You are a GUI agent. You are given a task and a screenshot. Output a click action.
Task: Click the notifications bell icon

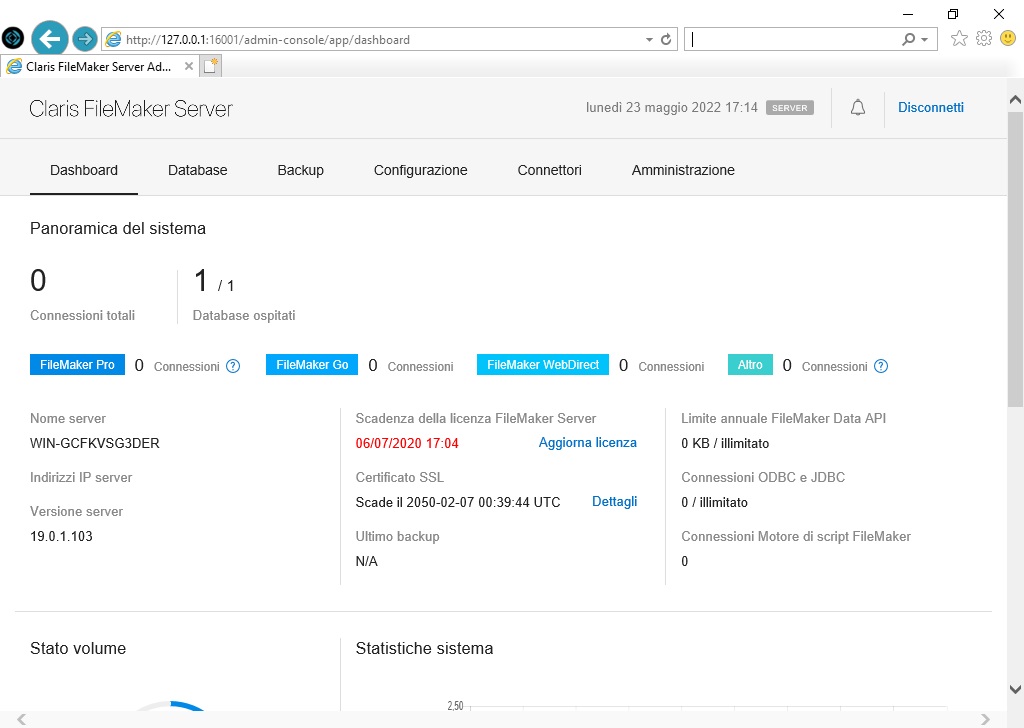tap(858, 108)
